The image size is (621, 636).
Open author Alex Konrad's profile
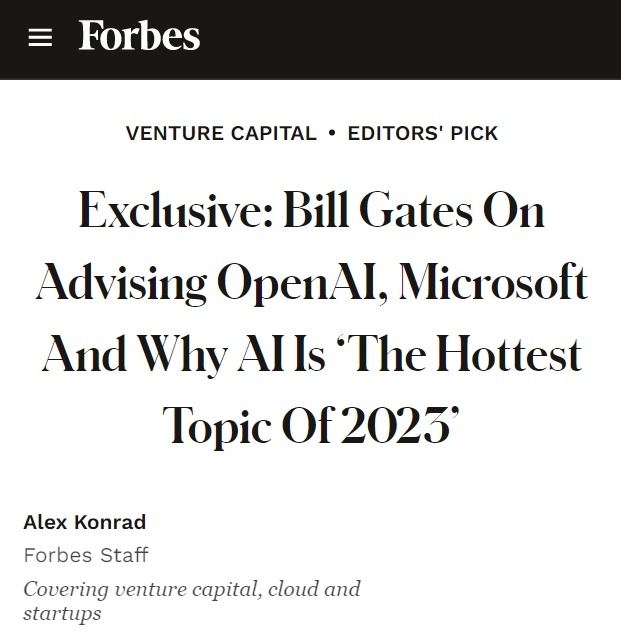tap(85, 523)
